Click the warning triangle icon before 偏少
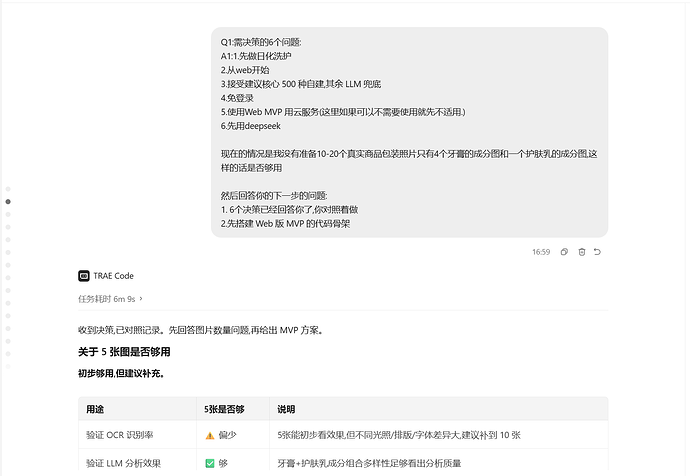 pos(210,436)
